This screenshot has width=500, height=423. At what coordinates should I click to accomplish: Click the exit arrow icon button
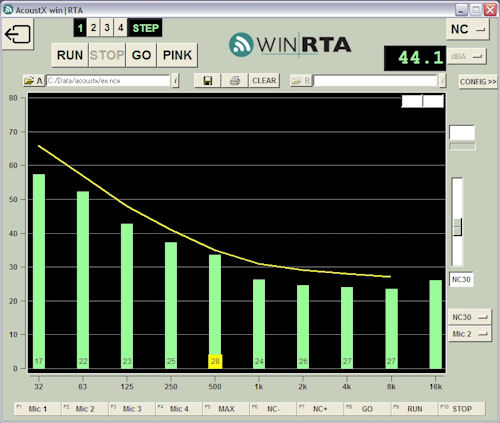tap(18, 34)
